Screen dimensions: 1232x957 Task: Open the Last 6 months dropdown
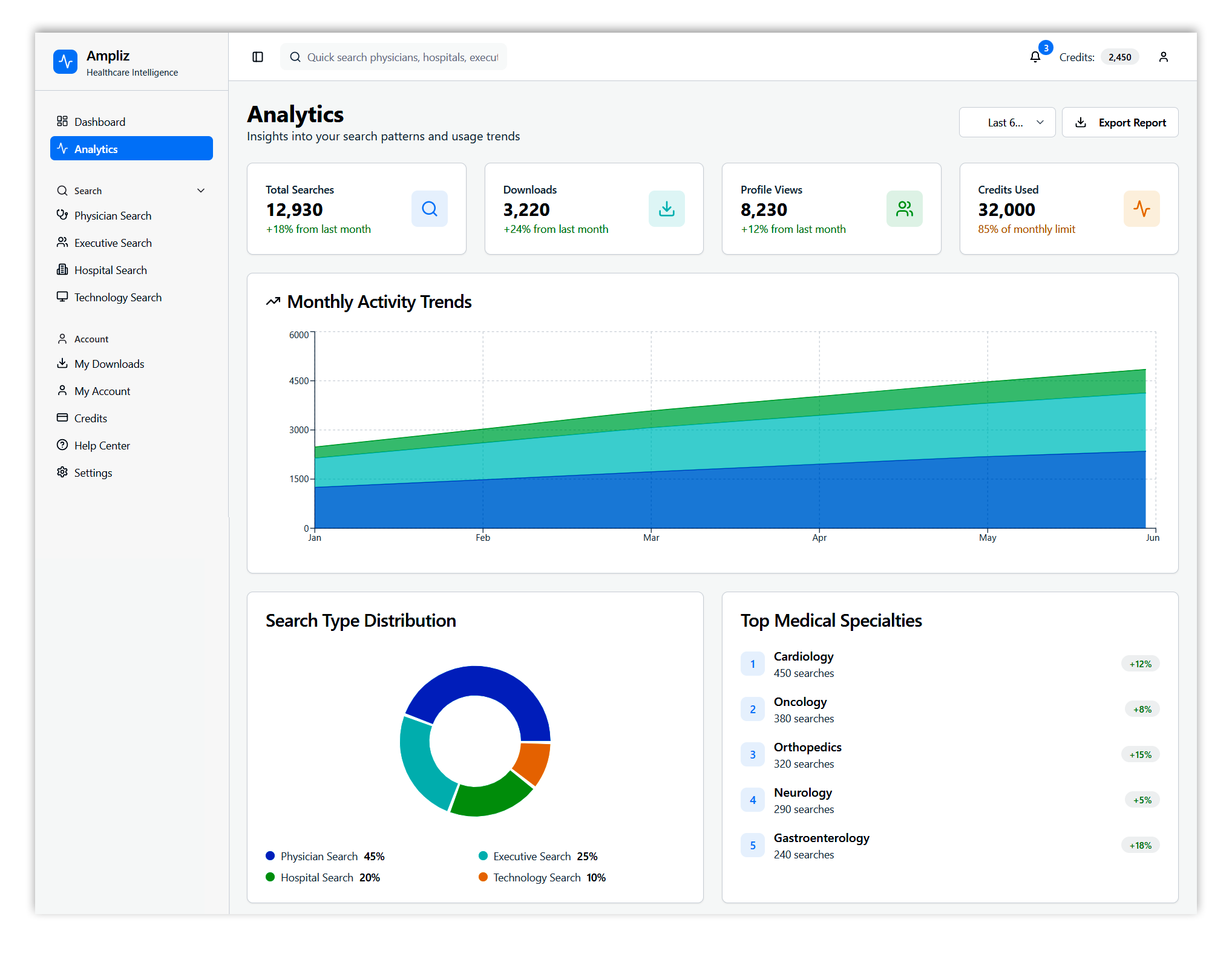(x=1007, y=122)
